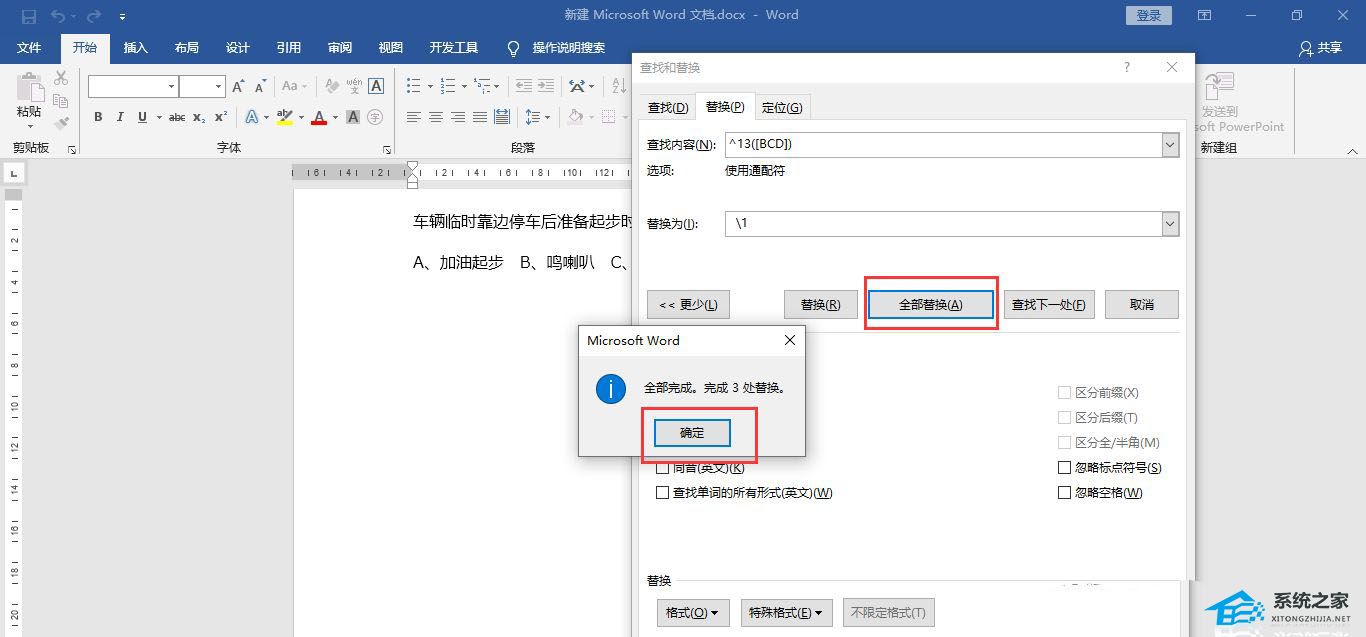Click the Paste clipboard icon
The width and height of the screenshot is (1366, 637).
coord(29,88)
